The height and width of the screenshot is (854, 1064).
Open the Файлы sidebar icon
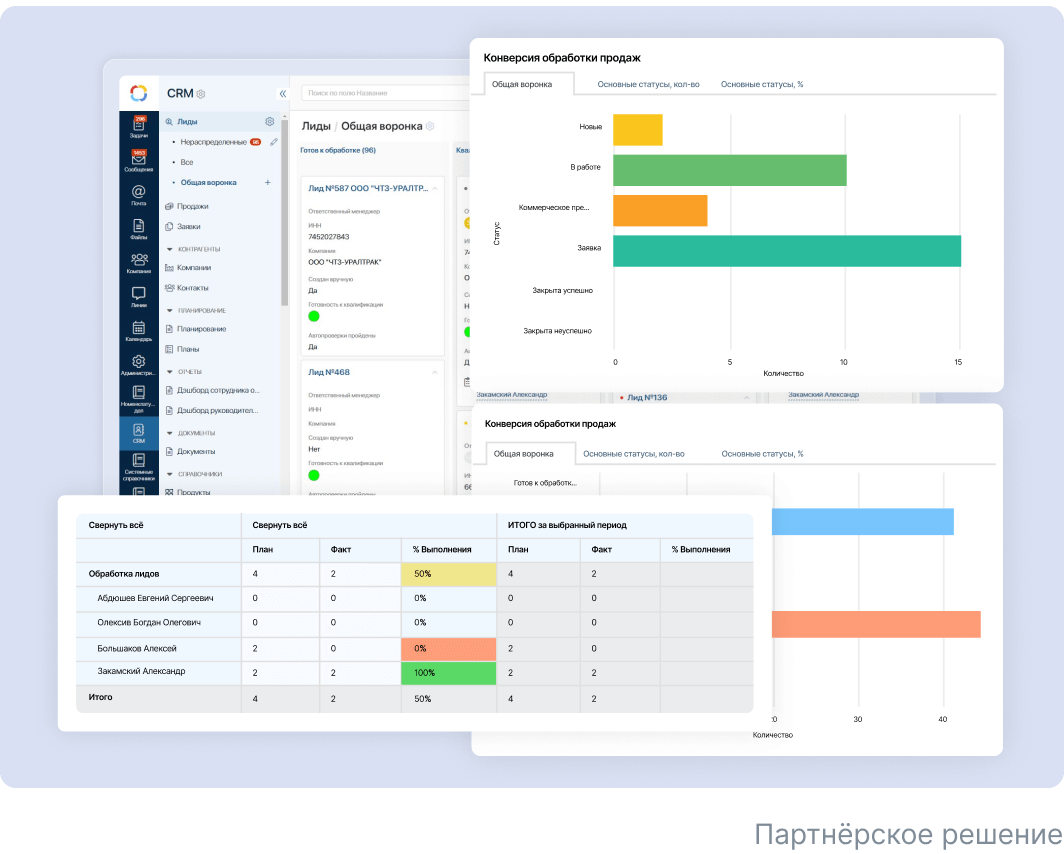tap(138, 227)
